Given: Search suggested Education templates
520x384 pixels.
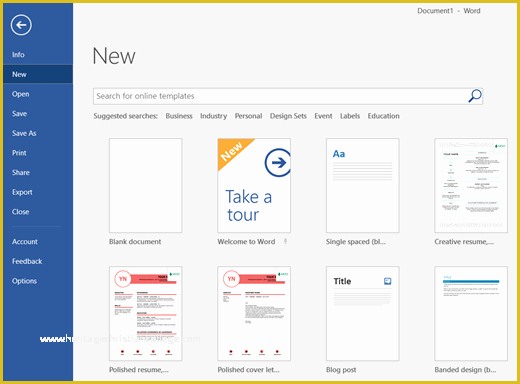Looking at the screenshot, I should [x=383, y=116].
